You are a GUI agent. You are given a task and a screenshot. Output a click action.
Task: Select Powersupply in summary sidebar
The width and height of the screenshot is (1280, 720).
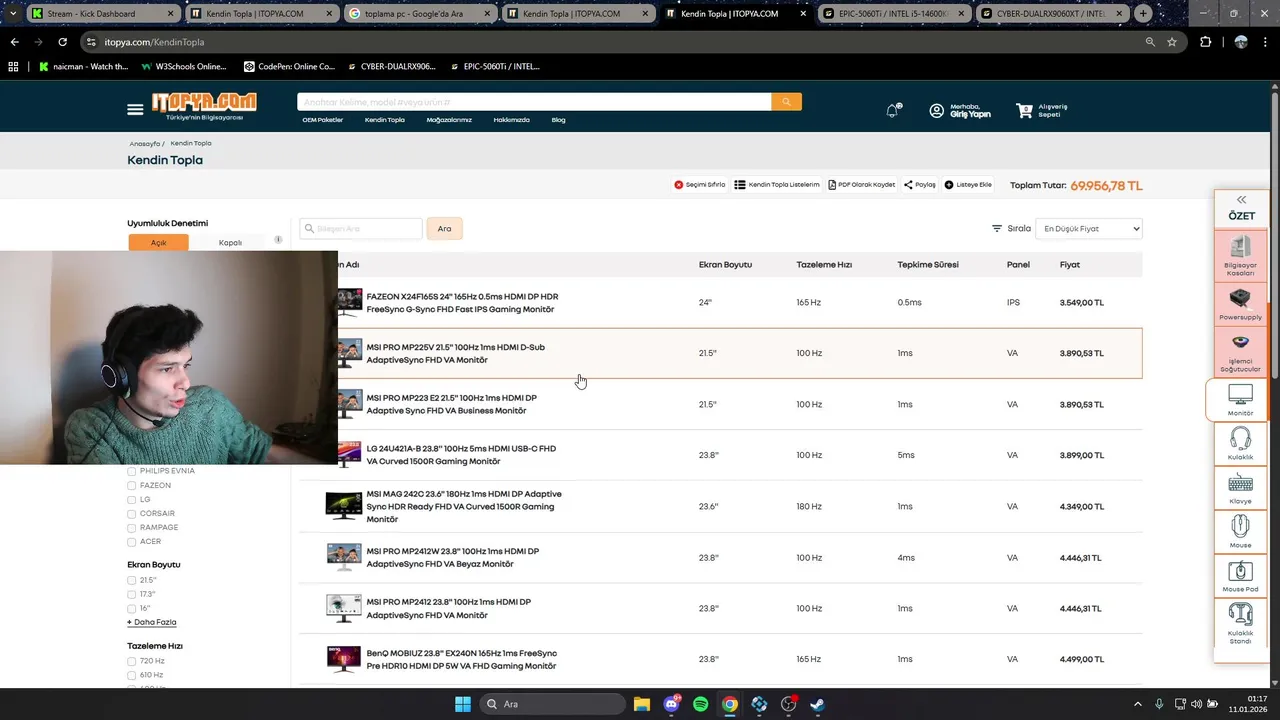point(1240,304)
